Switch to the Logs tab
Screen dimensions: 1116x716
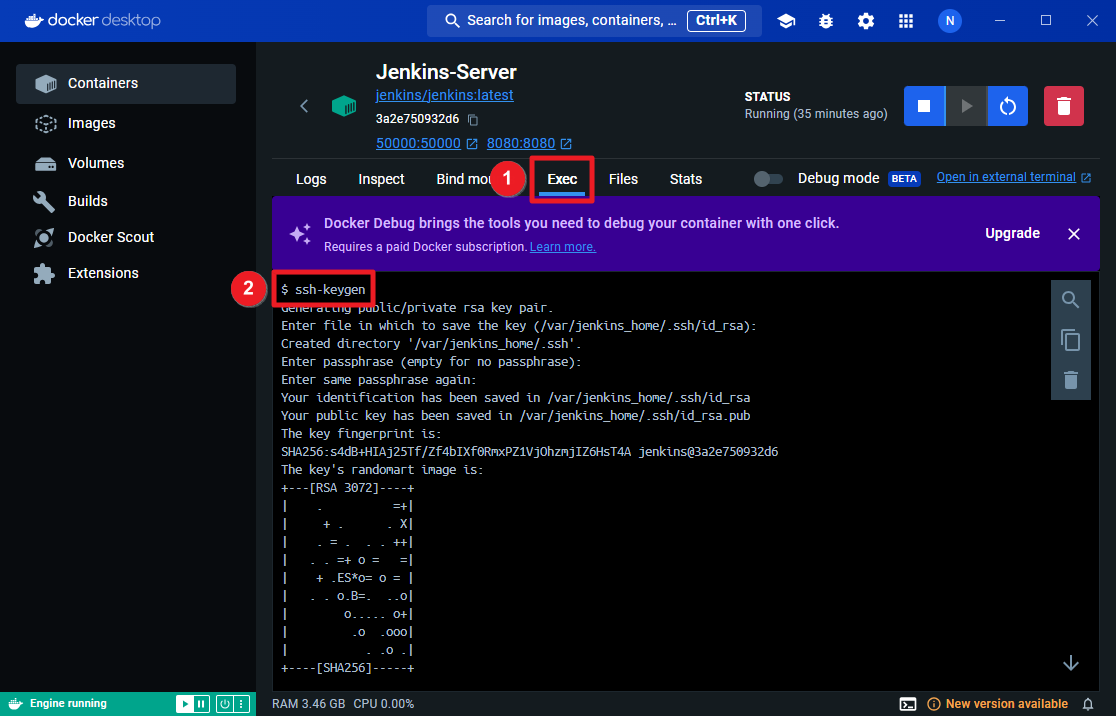coord(311,179)
